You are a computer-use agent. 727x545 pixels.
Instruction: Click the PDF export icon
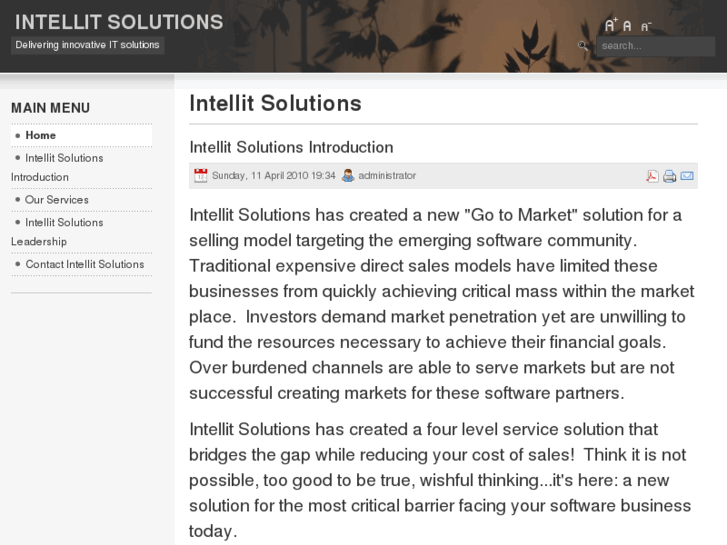pos(652,176)
